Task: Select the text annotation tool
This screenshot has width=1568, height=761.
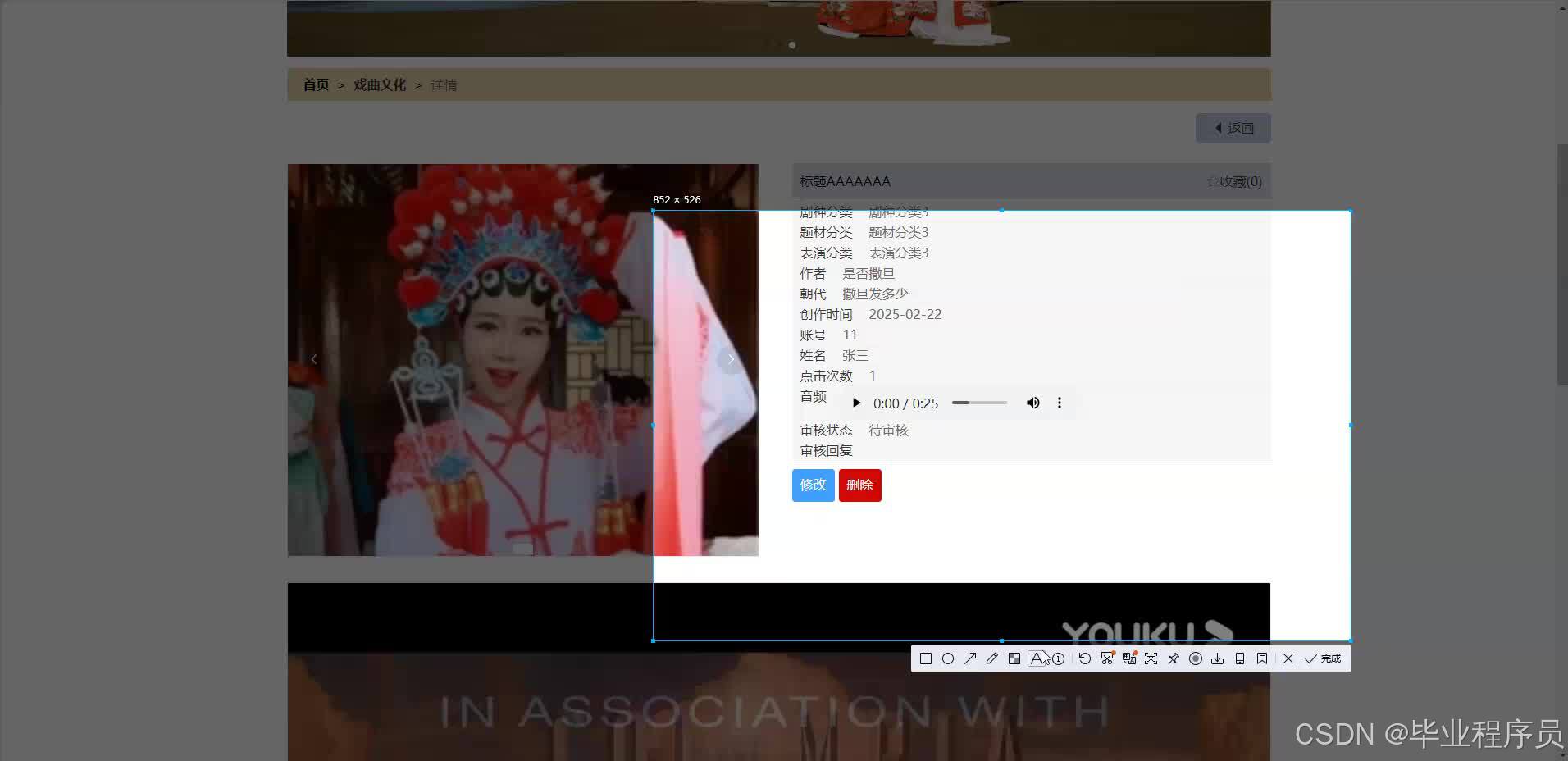Action: point(1037,658)
